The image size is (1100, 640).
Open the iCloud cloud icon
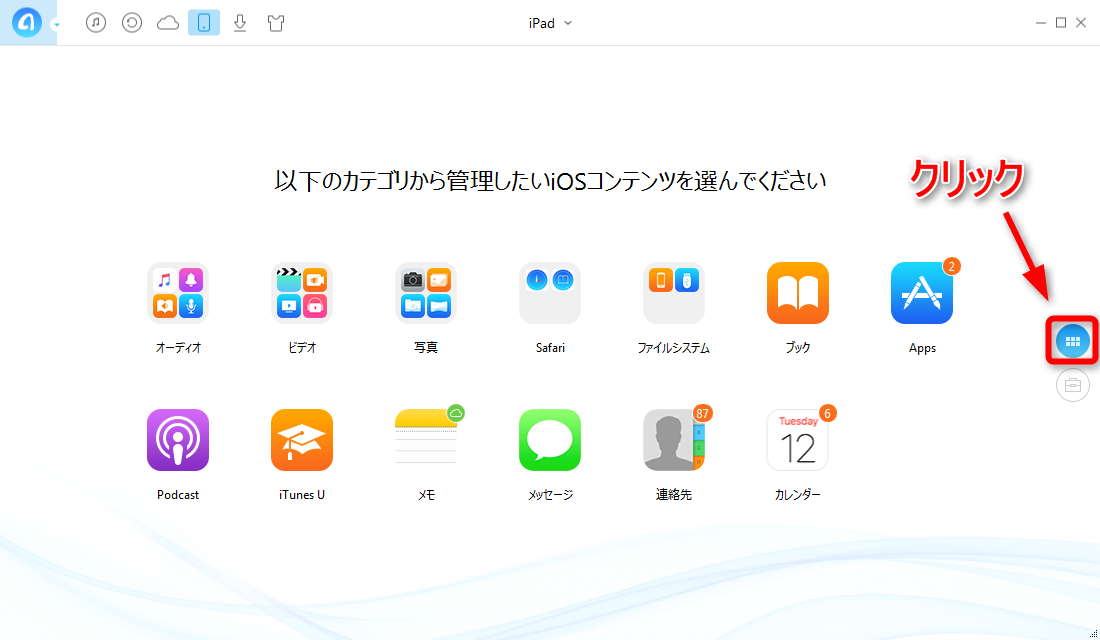pyautogui.click(x=168, y=23)
